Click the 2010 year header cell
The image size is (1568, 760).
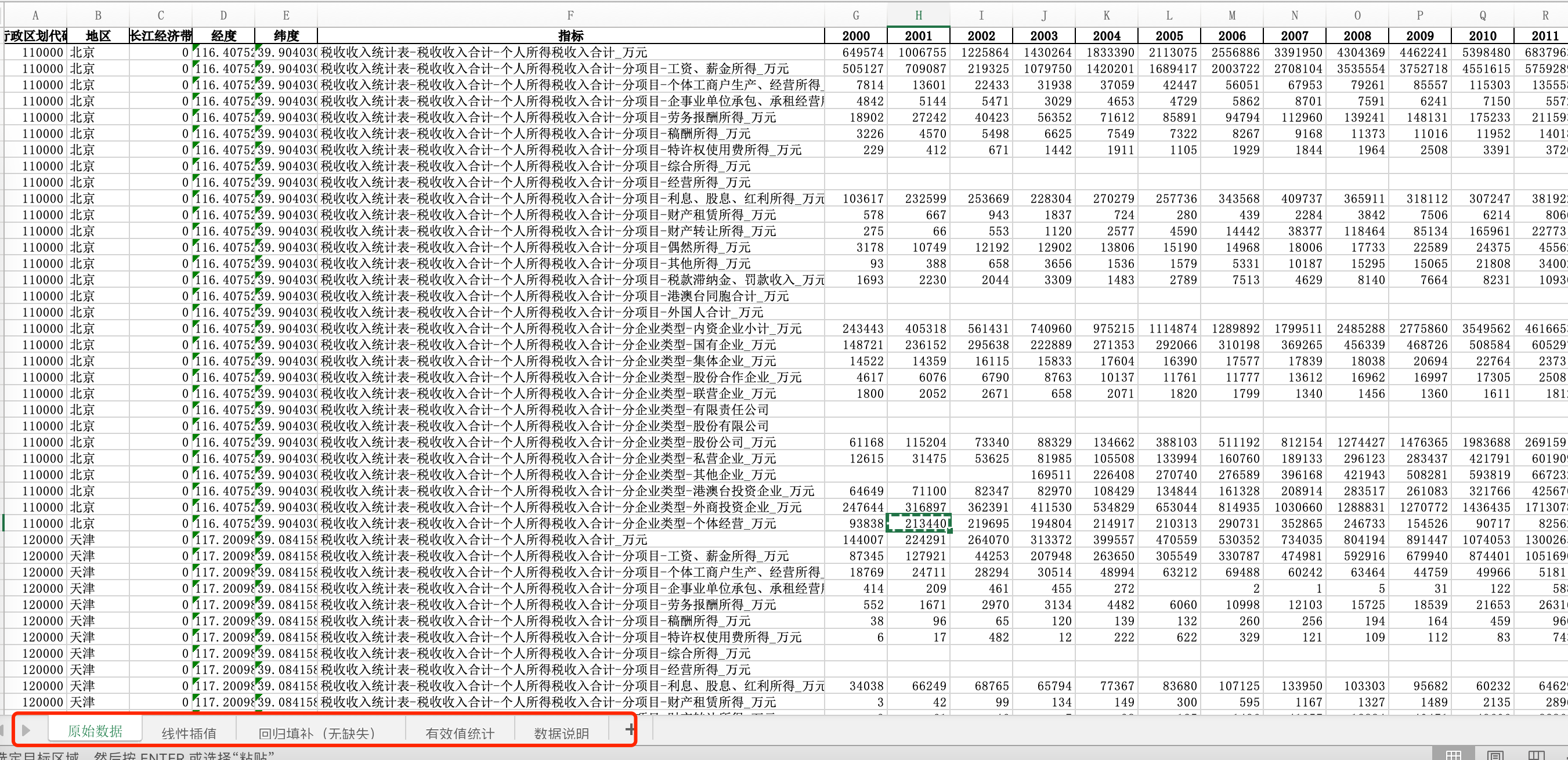tap(1482, 36)
